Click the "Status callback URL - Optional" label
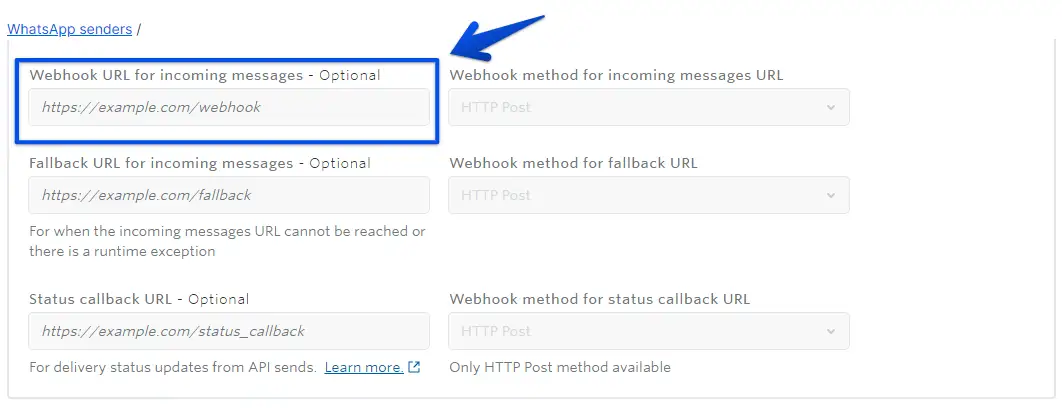The width and height of the screenshot is (1062, 408). click(139, 299)
